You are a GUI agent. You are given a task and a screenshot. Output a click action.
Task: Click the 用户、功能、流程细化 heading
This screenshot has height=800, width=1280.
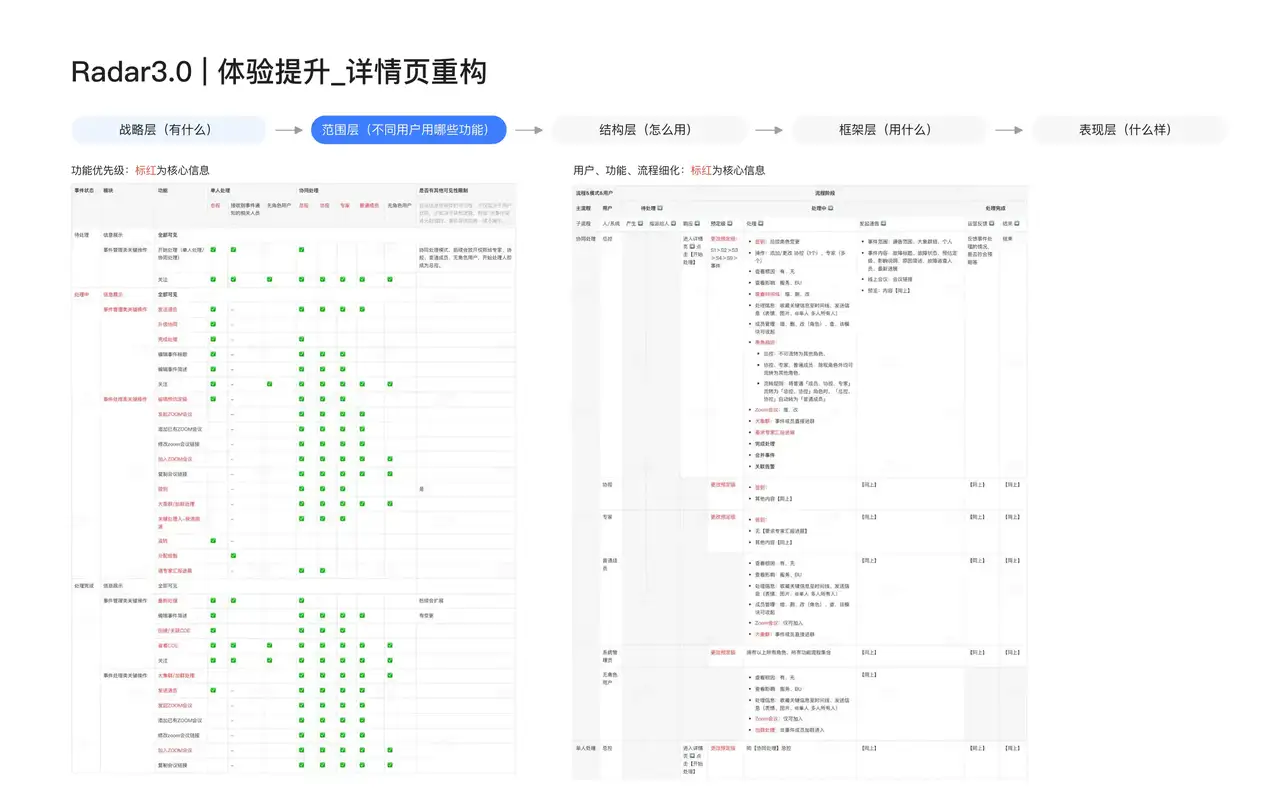[669, 170]
